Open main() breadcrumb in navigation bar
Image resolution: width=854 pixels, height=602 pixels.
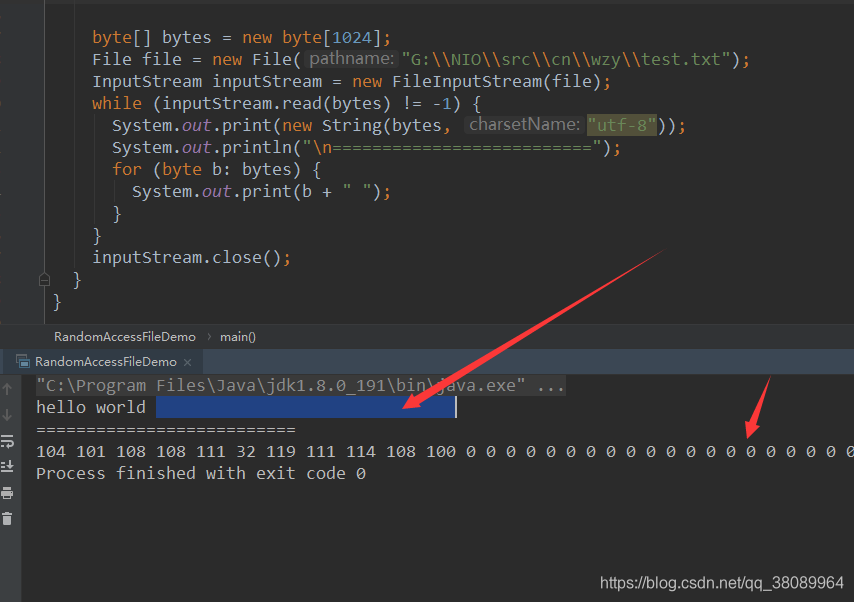238,336
